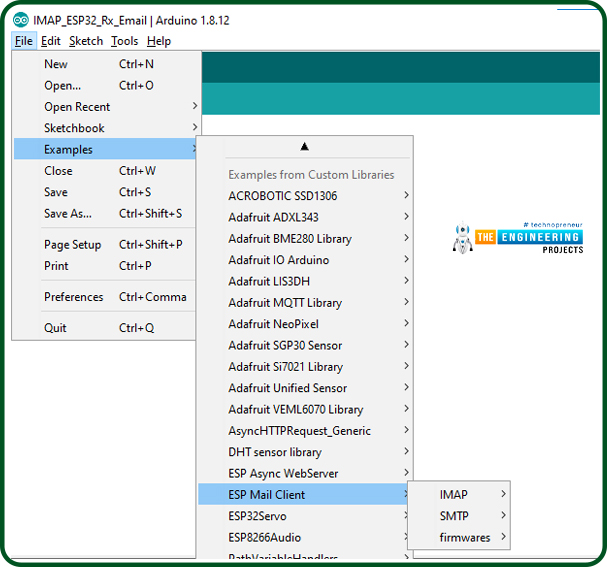607x567 pixels.
Task: Open the Edit menu
Action: point(51,41)
